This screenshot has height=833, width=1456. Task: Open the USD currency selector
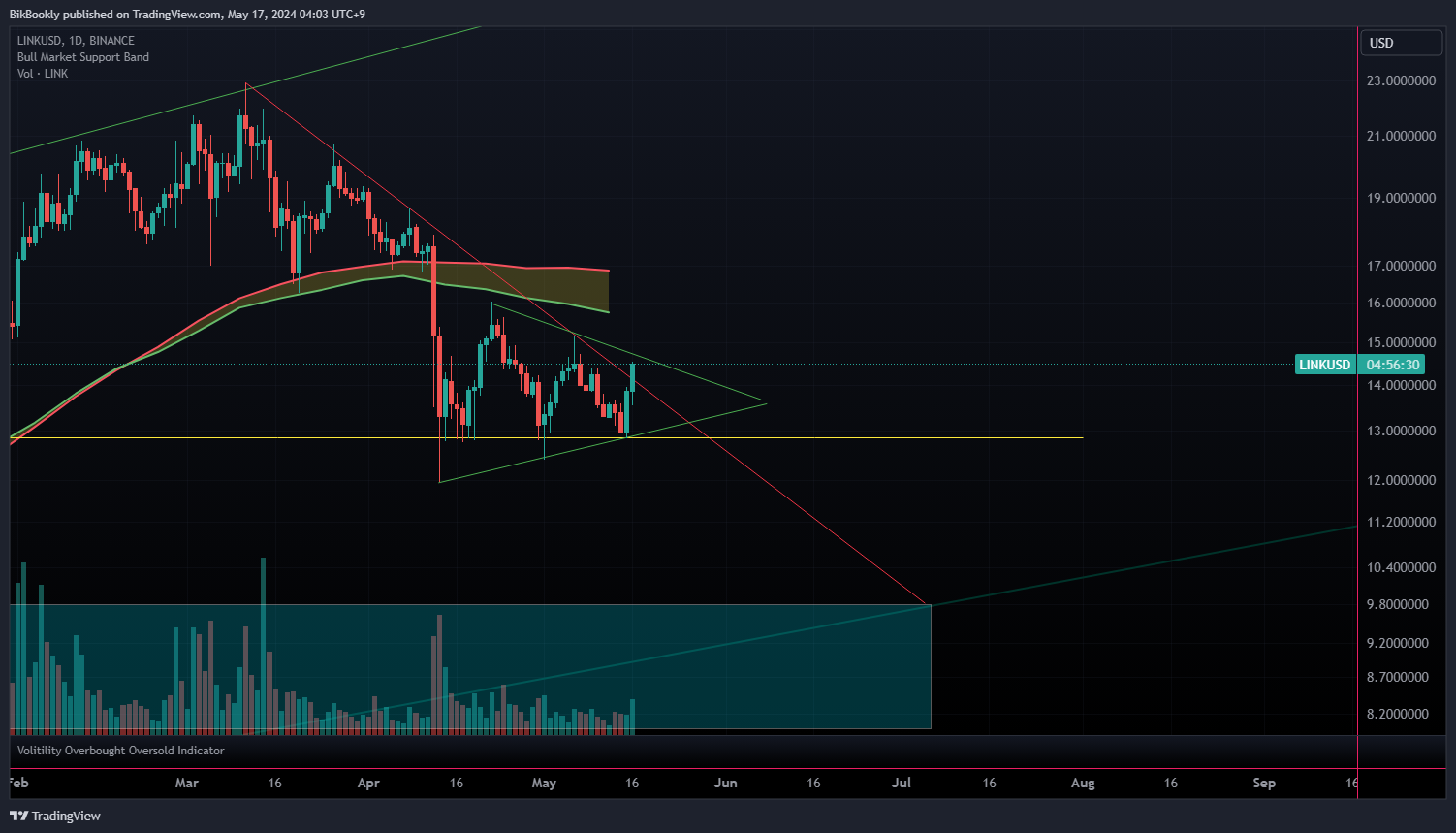[x=1403, y=43]
